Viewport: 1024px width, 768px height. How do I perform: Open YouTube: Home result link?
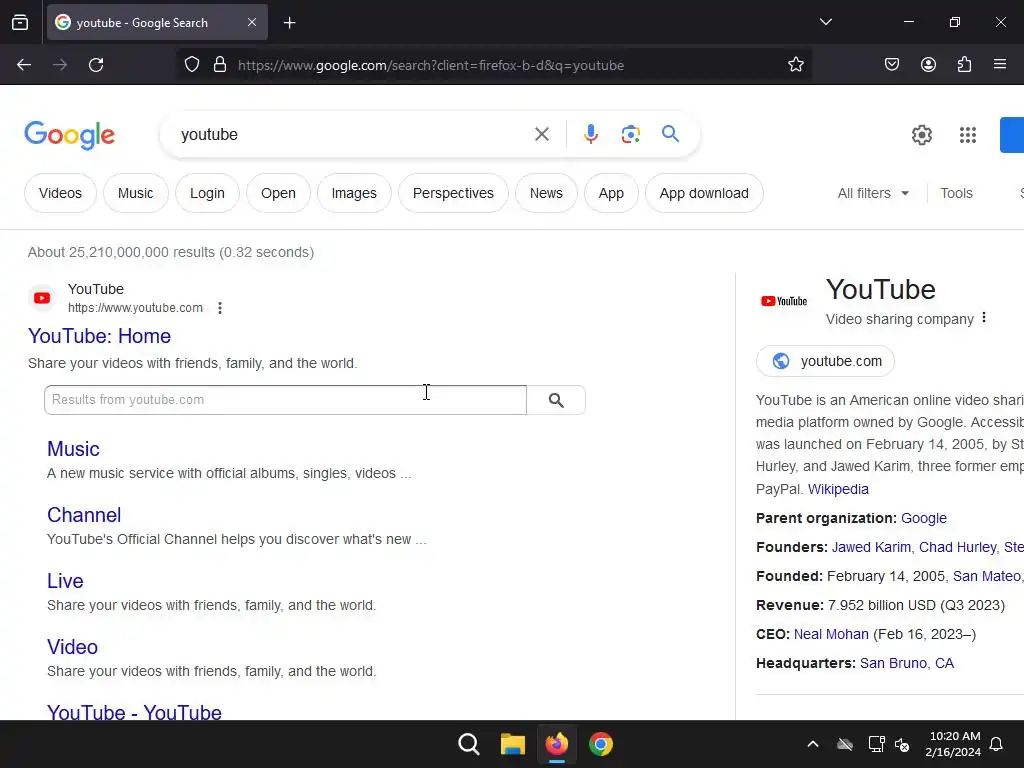click(x=99, y=336)
